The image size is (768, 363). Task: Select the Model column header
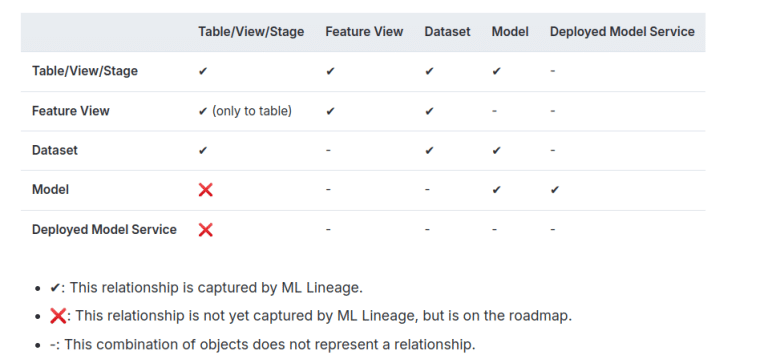click(x=510, y=32)
